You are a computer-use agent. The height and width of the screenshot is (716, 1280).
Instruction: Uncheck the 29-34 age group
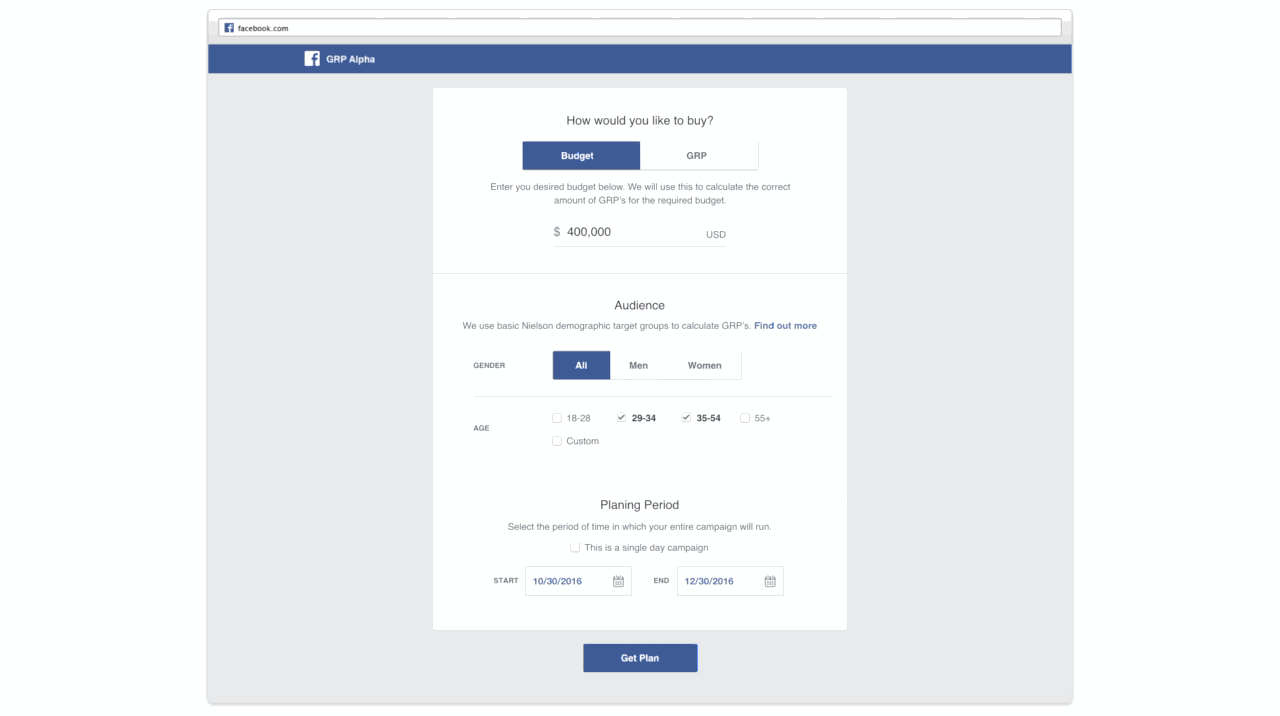pos(622,418)
